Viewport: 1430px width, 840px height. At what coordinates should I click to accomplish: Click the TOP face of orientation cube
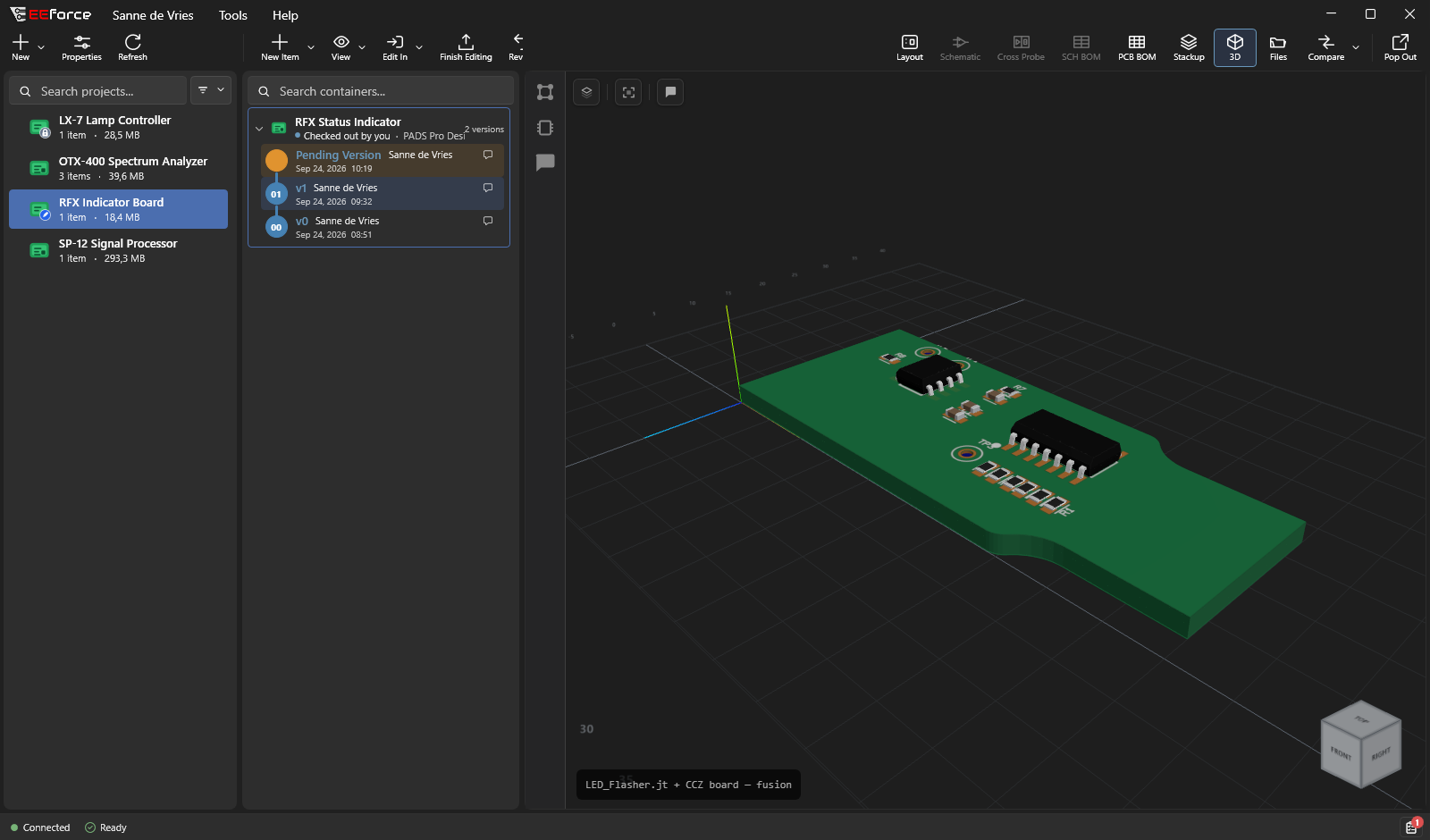pos(1361,719)
